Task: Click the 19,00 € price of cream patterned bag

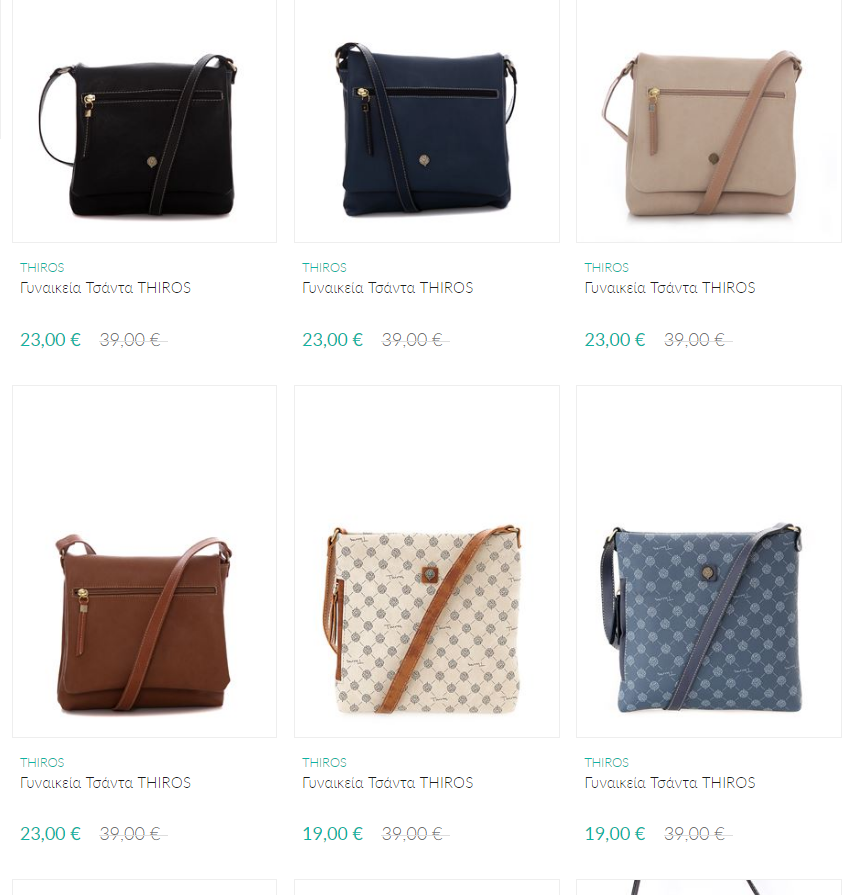Action: pos(332,834)
